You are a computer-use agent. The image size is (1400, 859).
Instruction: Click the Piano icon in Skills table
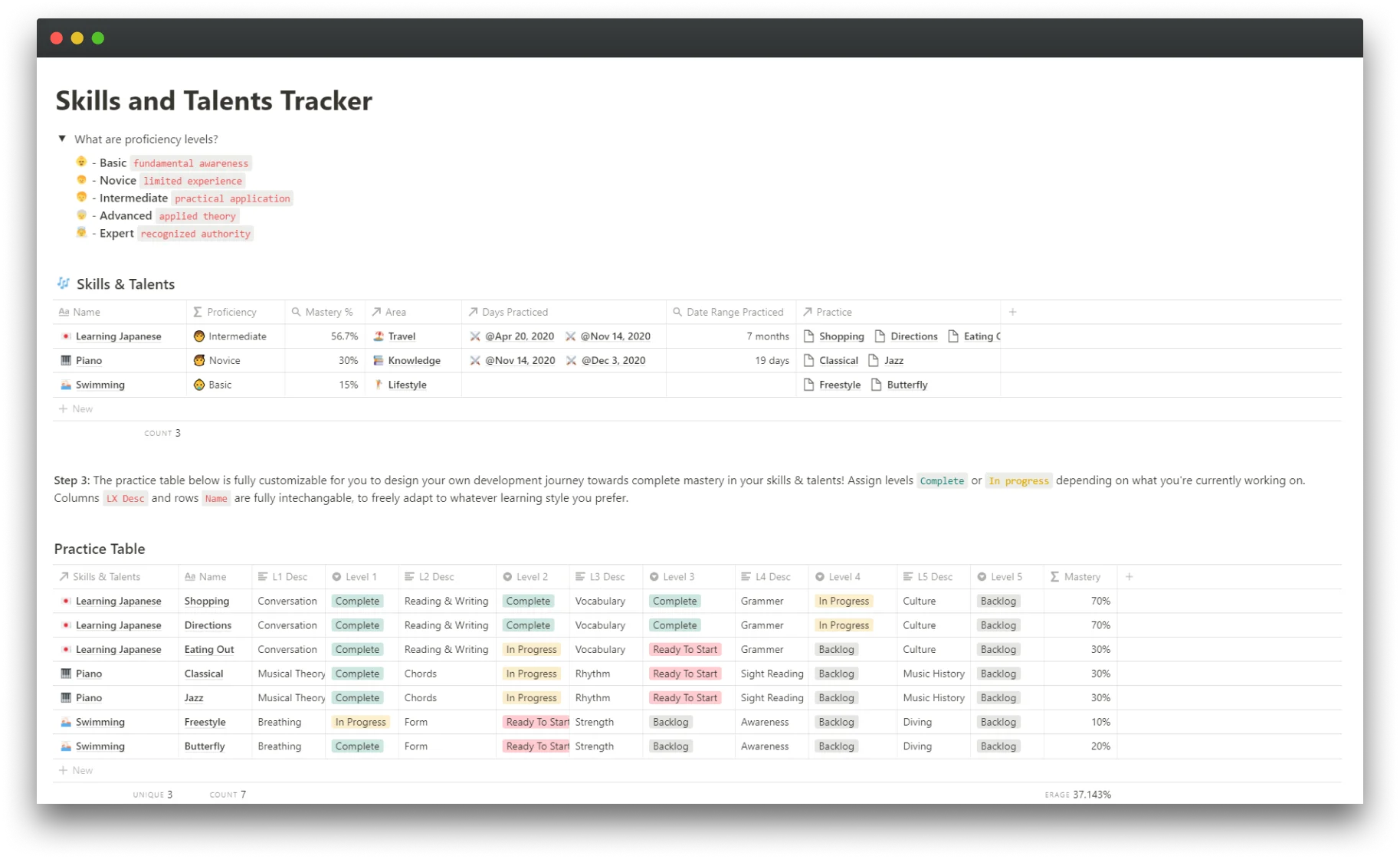[x=66, y=360]
